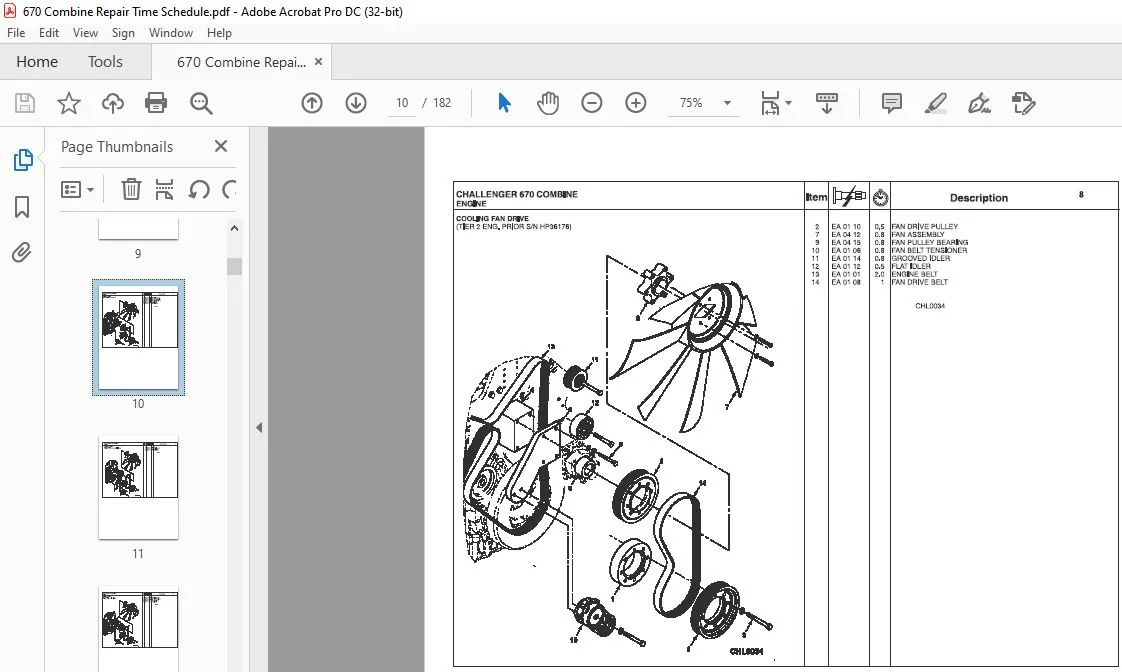The height and width of the screenshot is (672, 1122).
Task: Click the thumbnail panel scrollbar handle
Action: click(234, 266)
